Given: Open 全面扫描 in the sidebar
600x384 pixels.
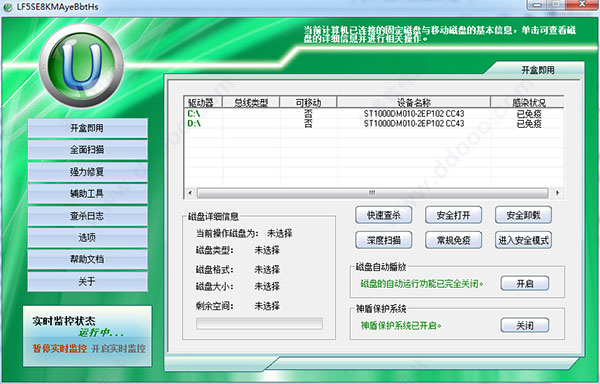Looking at the screenshot, I should pos(87,150).
